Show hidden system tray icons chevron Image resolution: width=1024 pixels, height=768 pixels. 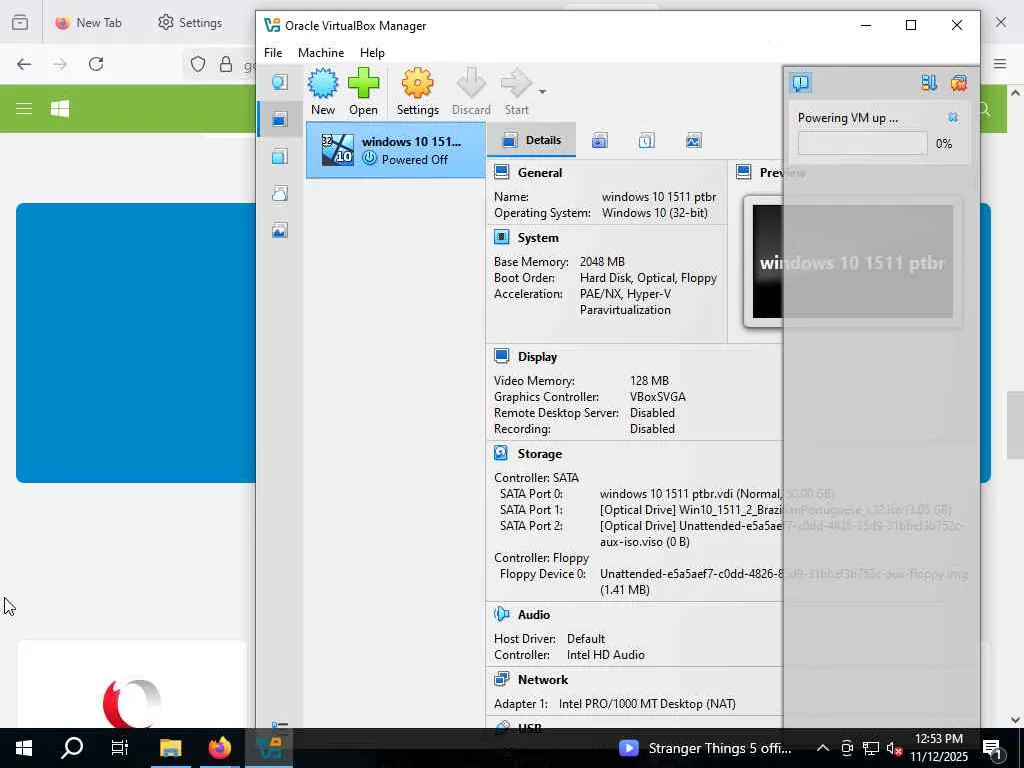823,748
